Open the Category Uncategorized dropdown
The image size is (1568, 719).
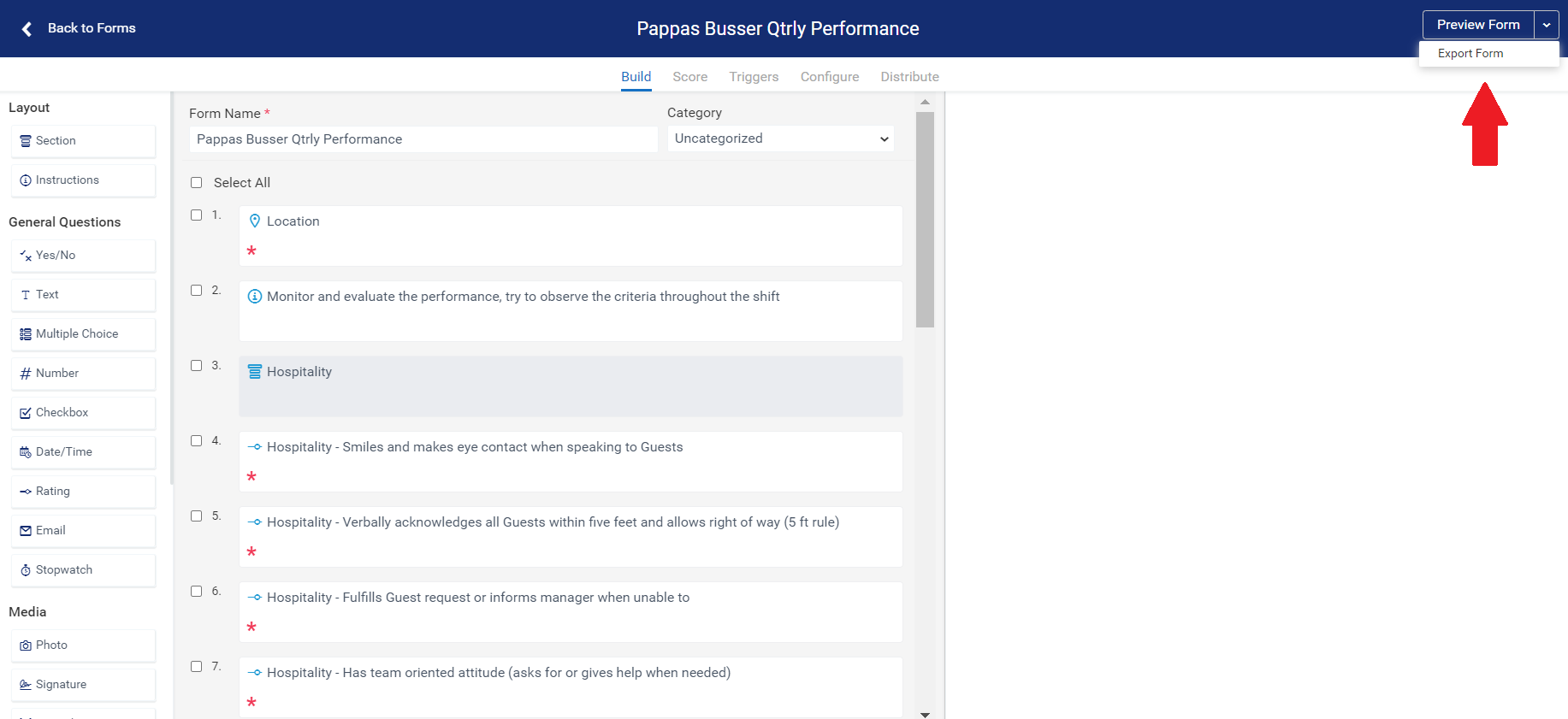coord(781,138)
